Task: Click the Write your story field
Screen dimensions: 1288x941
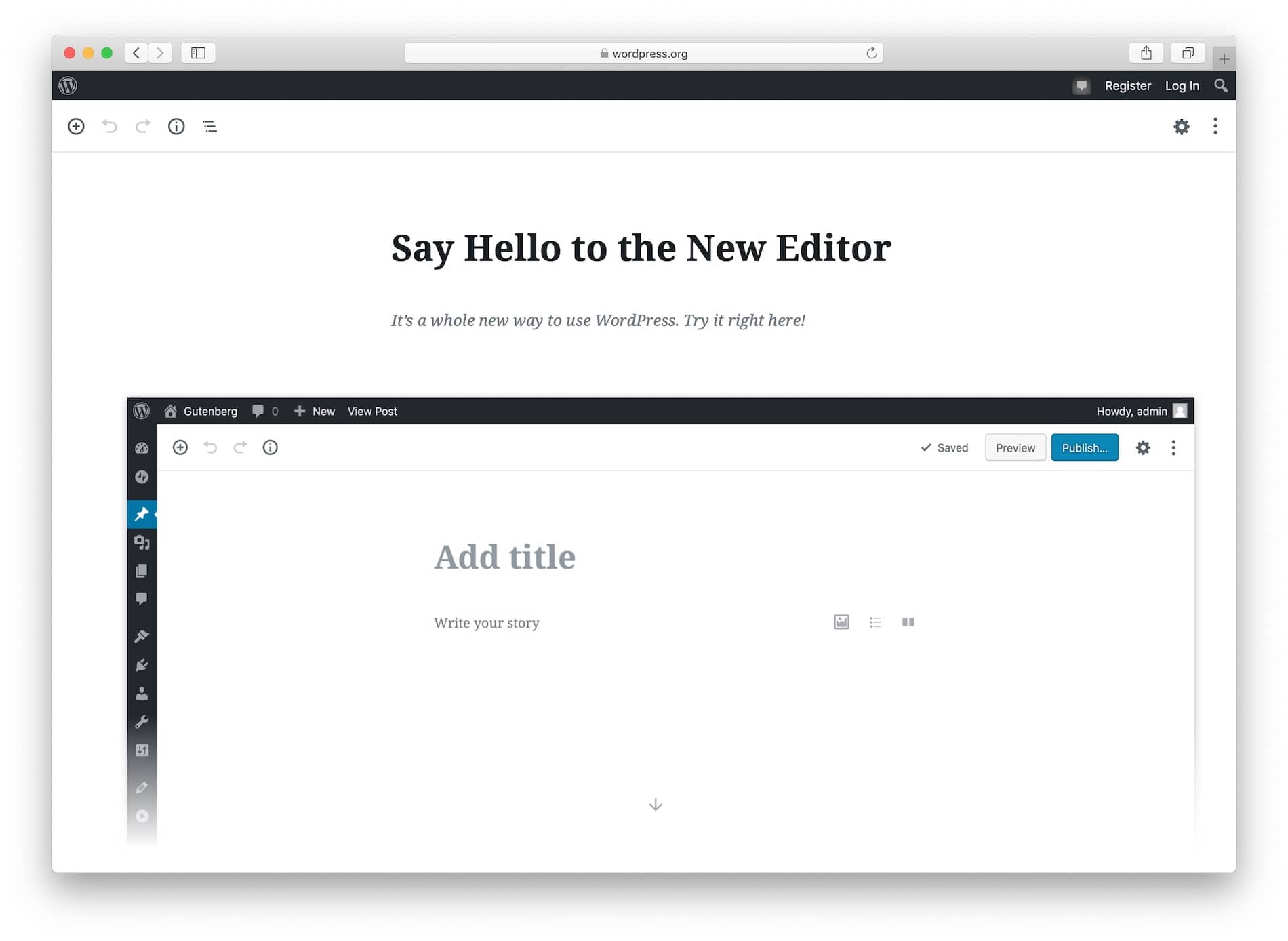Action: point(487,622)
